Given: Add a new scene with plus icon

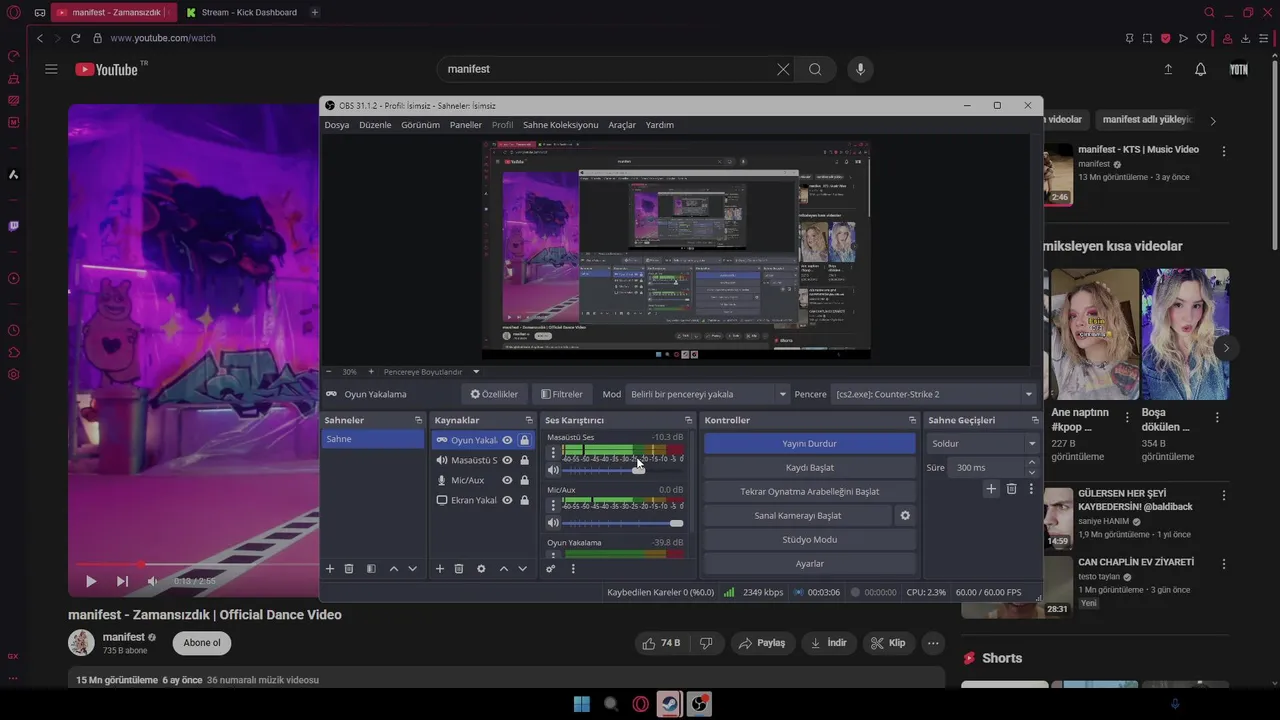Looking at the screenshot, I should (330, 569).
